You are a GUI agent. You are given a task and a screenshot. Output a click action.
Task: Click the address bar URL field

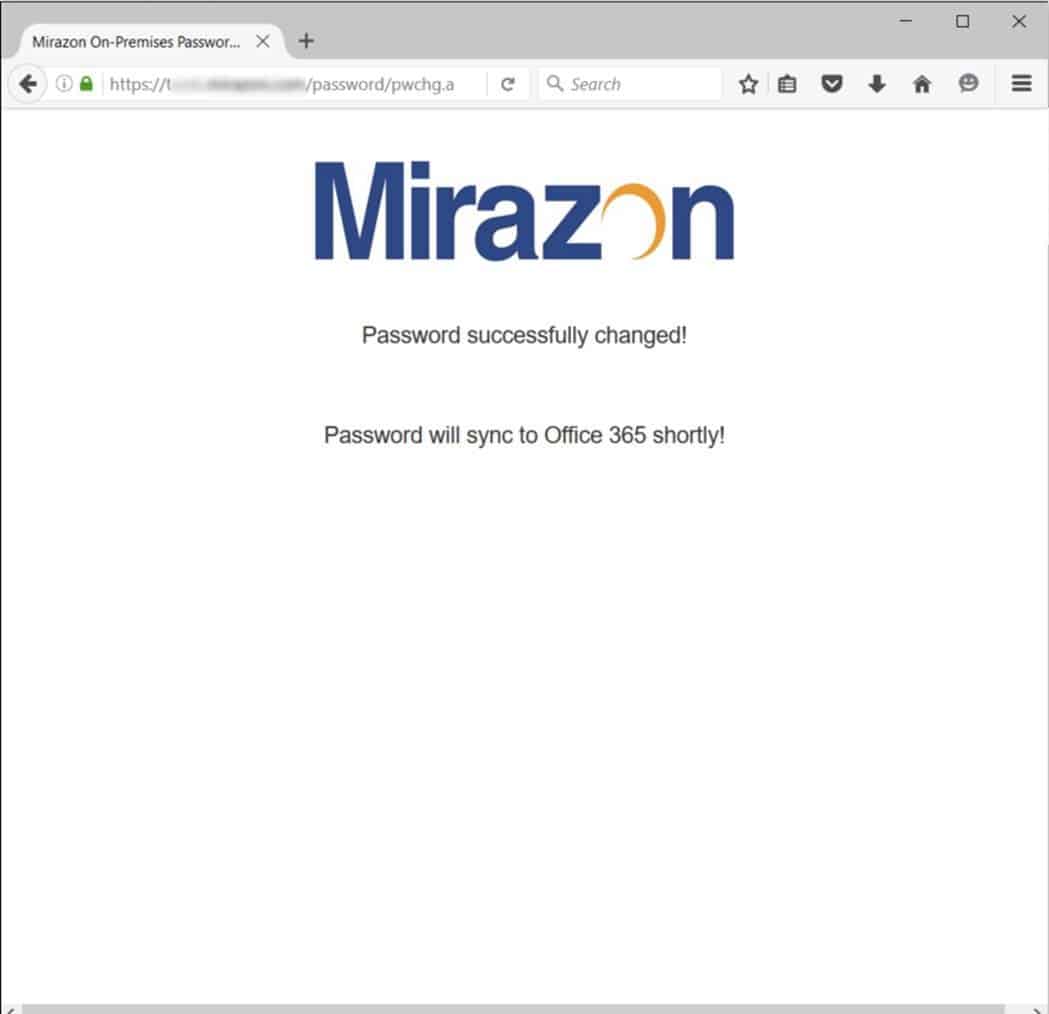click(x=294, y=84)
